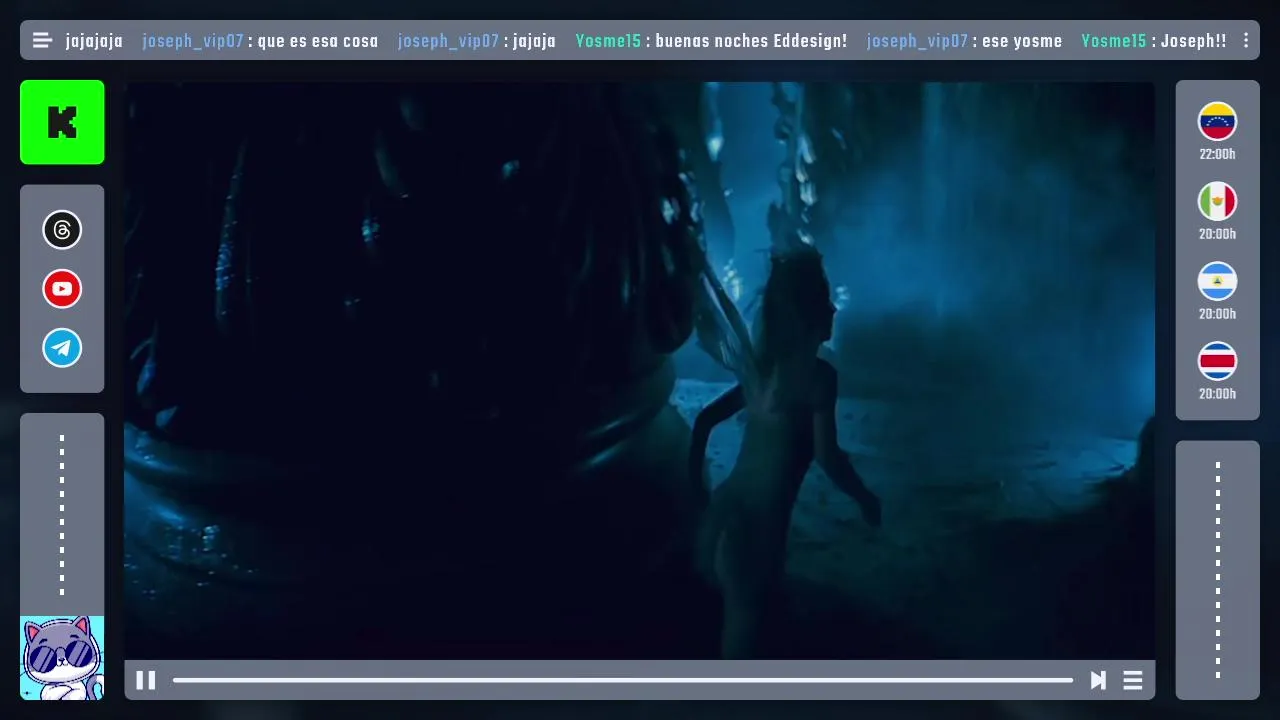Open the playlist menu icon

1133,680
